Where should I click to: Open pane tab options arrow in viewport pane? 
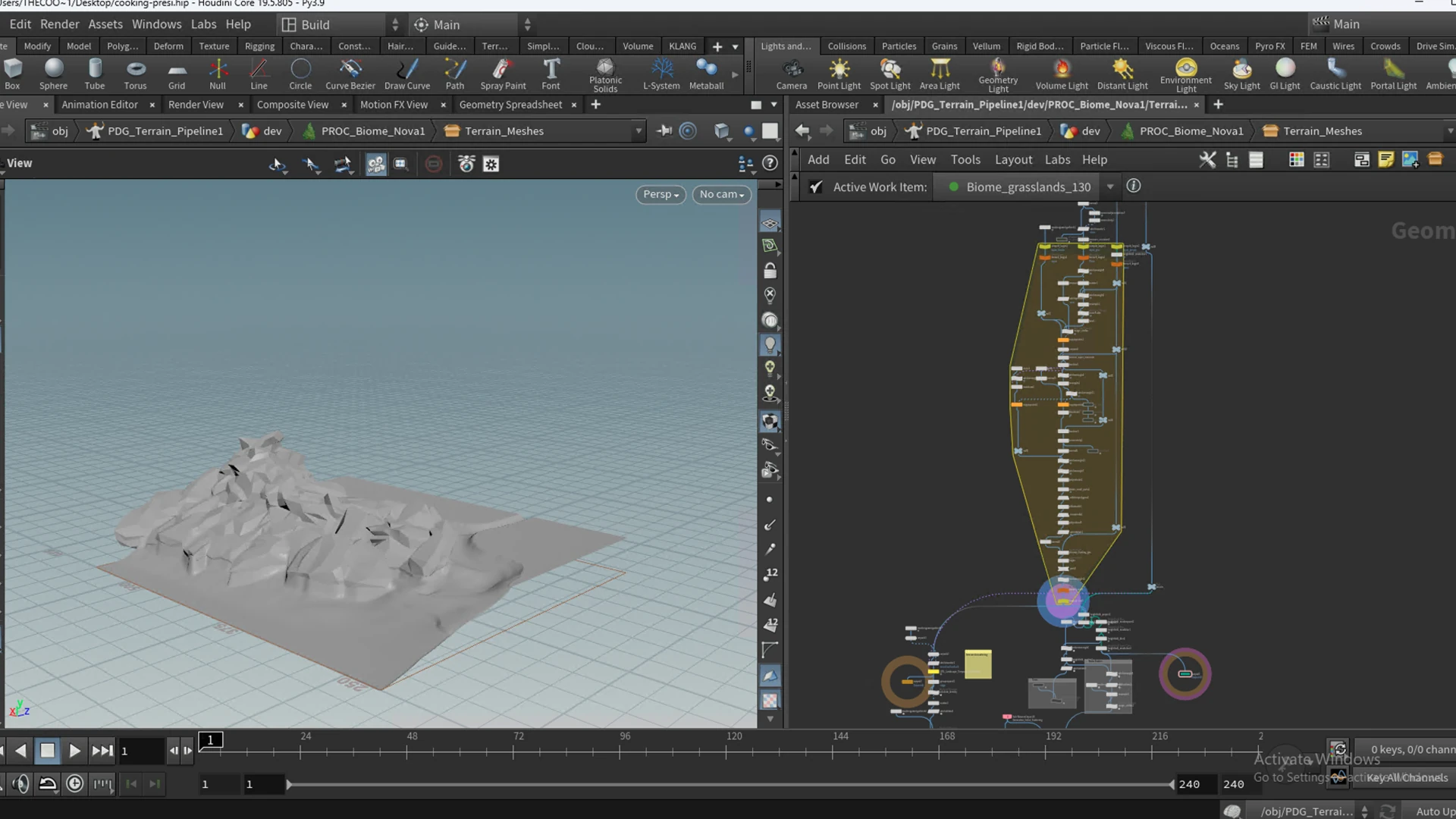click(773, 105)
